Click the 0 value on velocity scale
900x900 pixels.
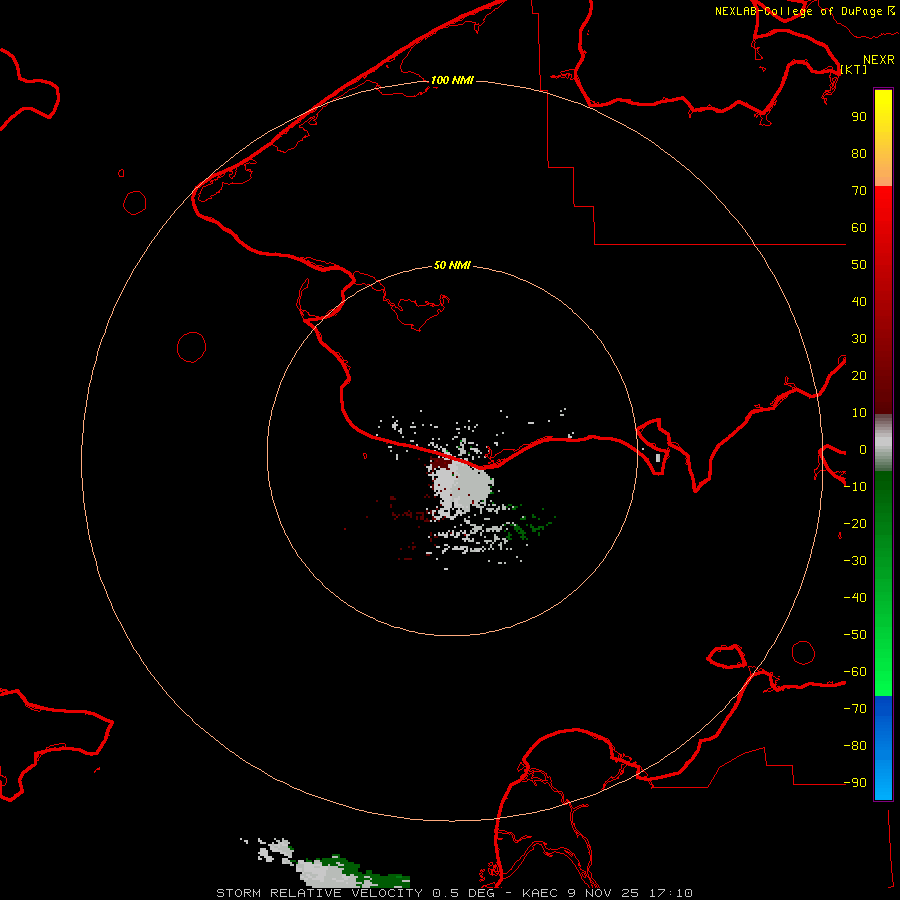[x=863, y=449]
